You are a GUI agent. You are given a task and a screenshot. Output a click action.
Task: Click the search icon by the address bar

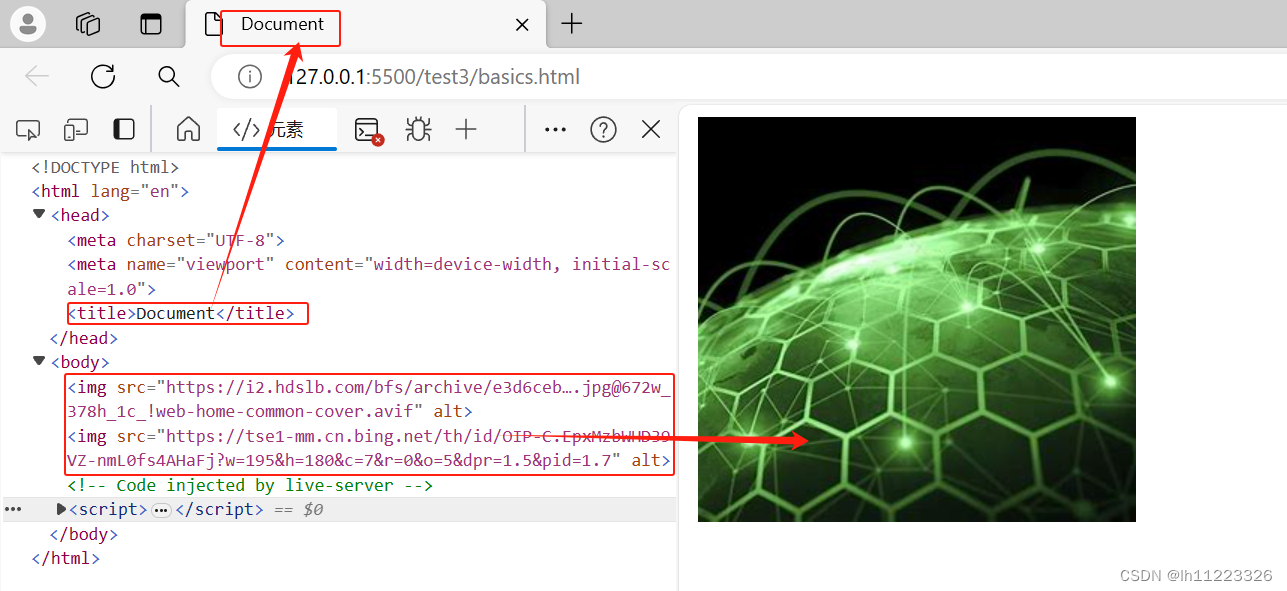[169, 77]
